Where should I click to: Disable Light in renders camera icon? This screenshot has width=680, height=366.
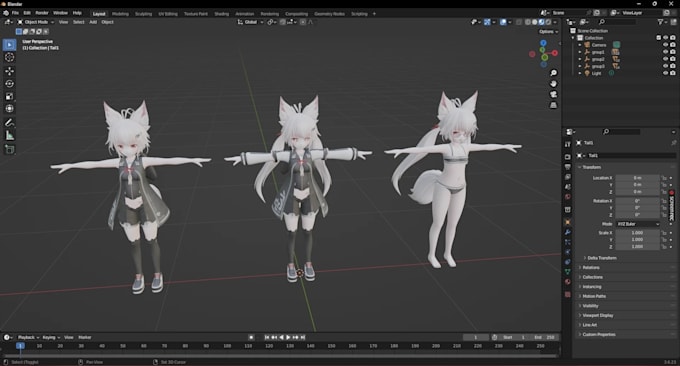click(673, 73)
